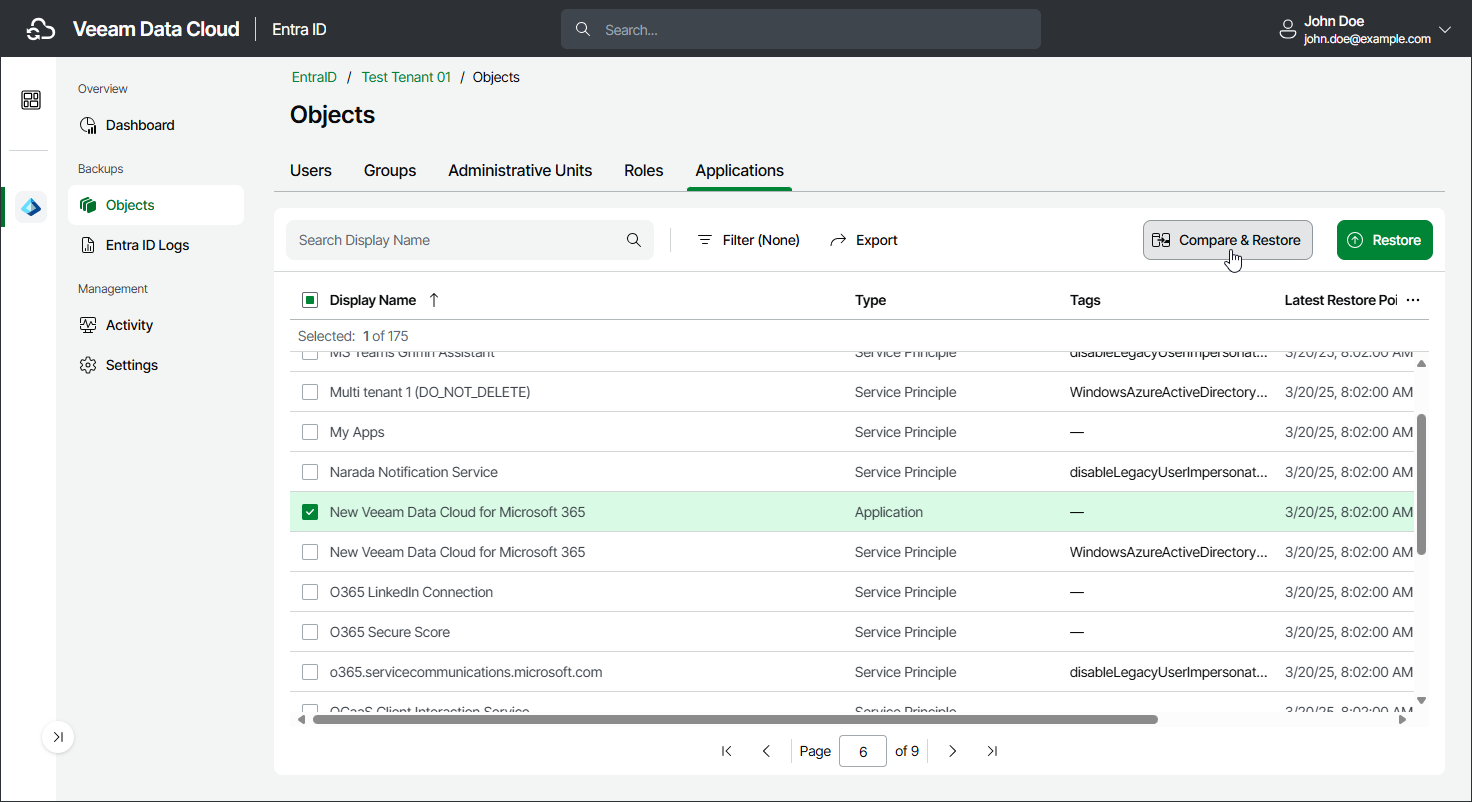Open Entra ID Logs in the sidebar
Image resolution: width=1472 pixels, height=802 pixels.
pos(156,245)
